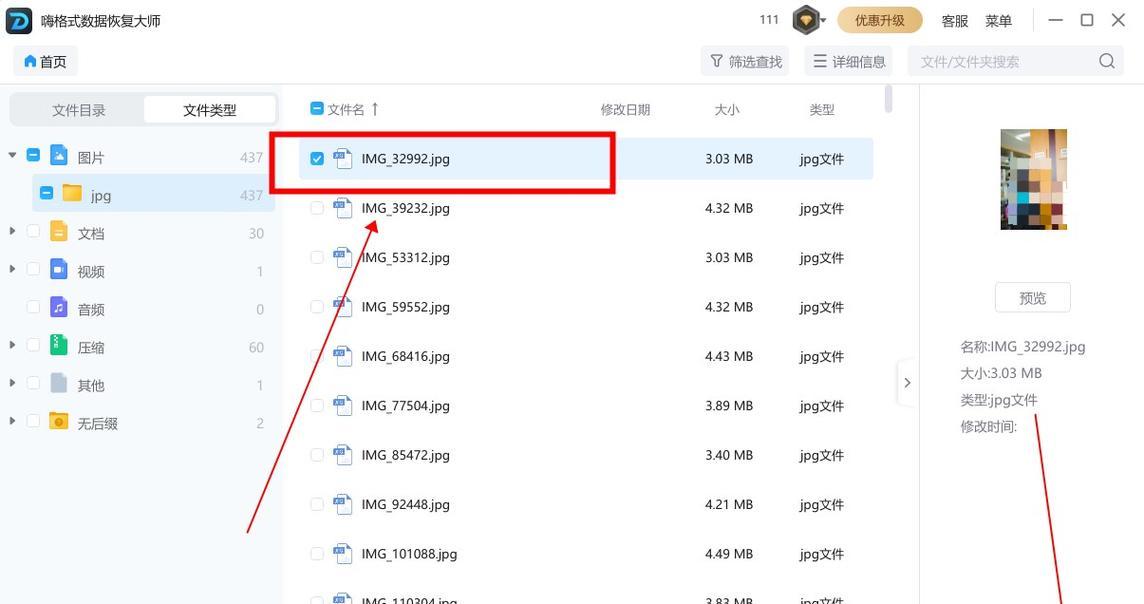This screenshot has height=604, width=1144.
Task: Click file icon of IMG_53312.jpg
Action: pos(343,258)
